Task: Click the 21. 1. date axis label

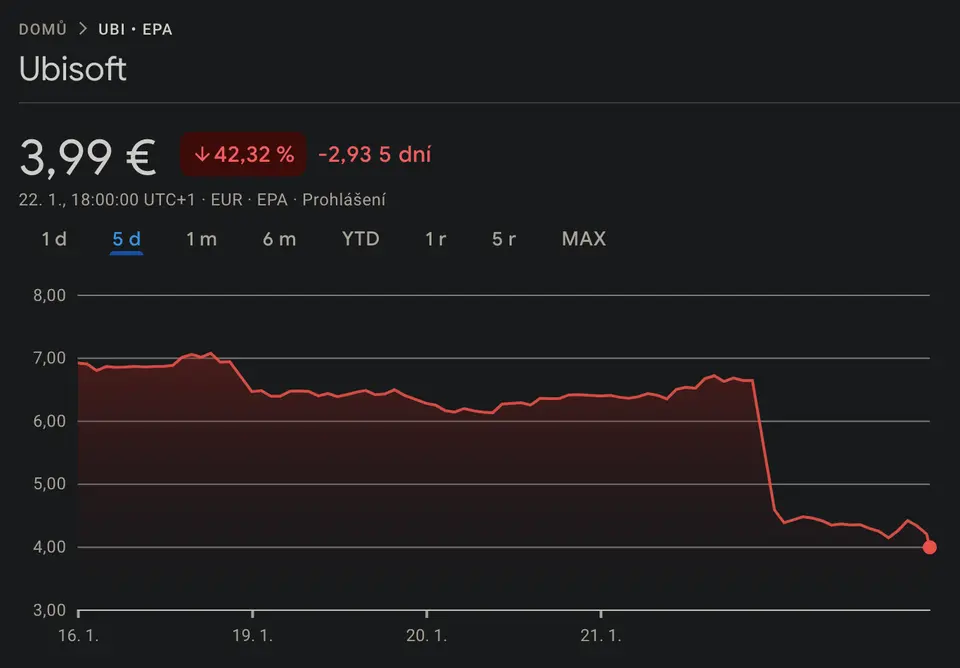Action: coord(600,634)
